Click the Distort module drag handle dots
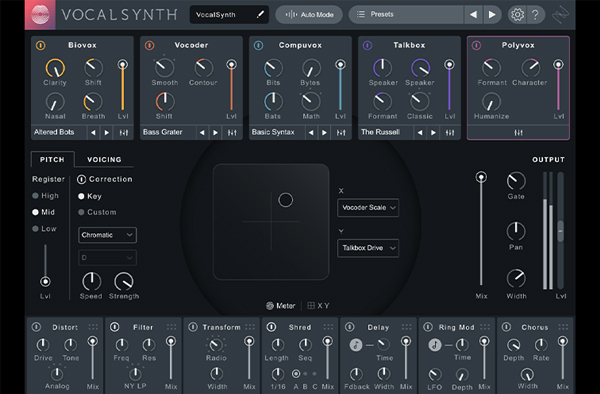Viewport: 600px width, 394px height. (93, 327)
